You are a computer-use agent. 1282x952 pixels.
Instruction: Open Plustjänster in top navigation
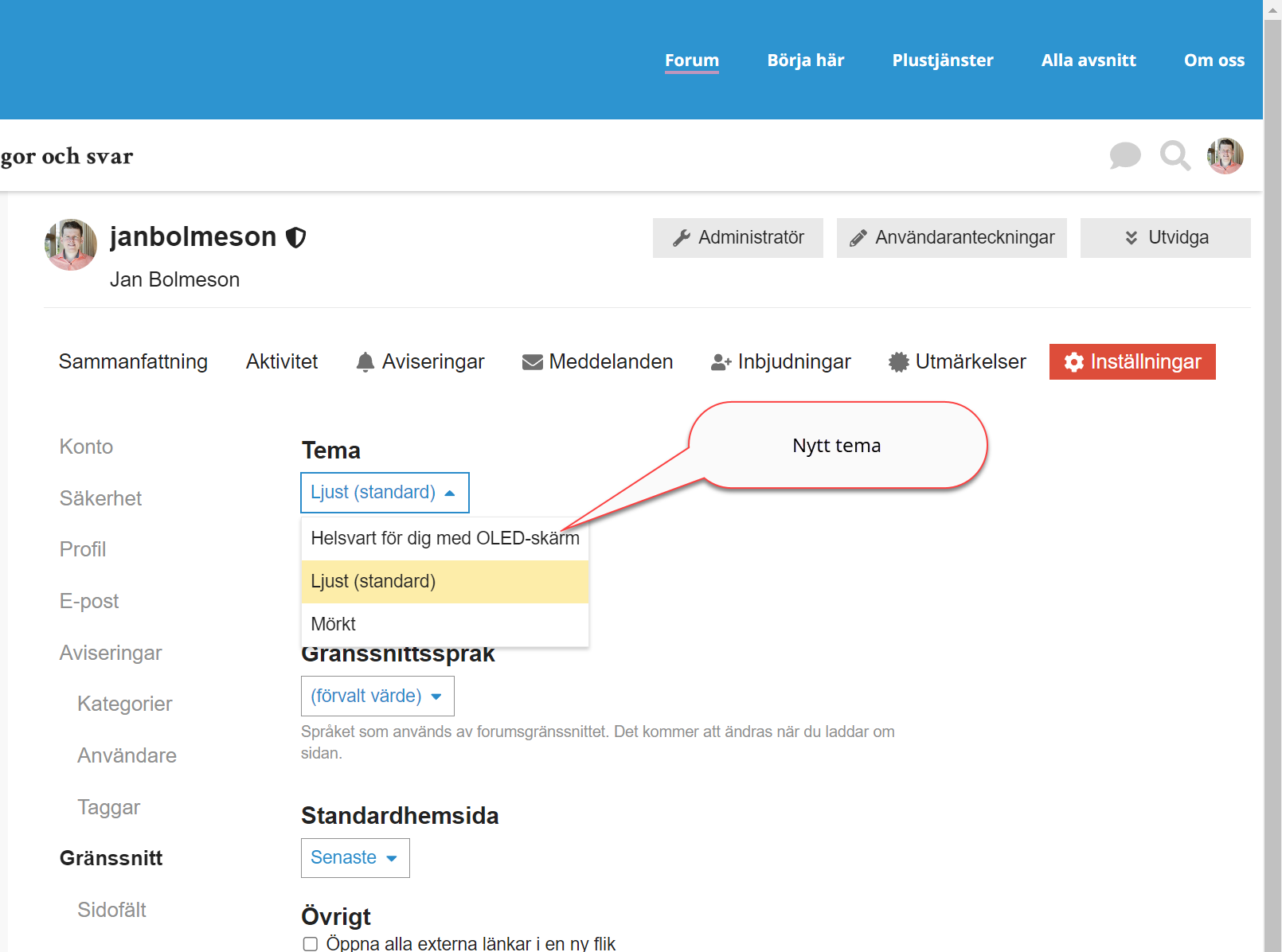942,60
